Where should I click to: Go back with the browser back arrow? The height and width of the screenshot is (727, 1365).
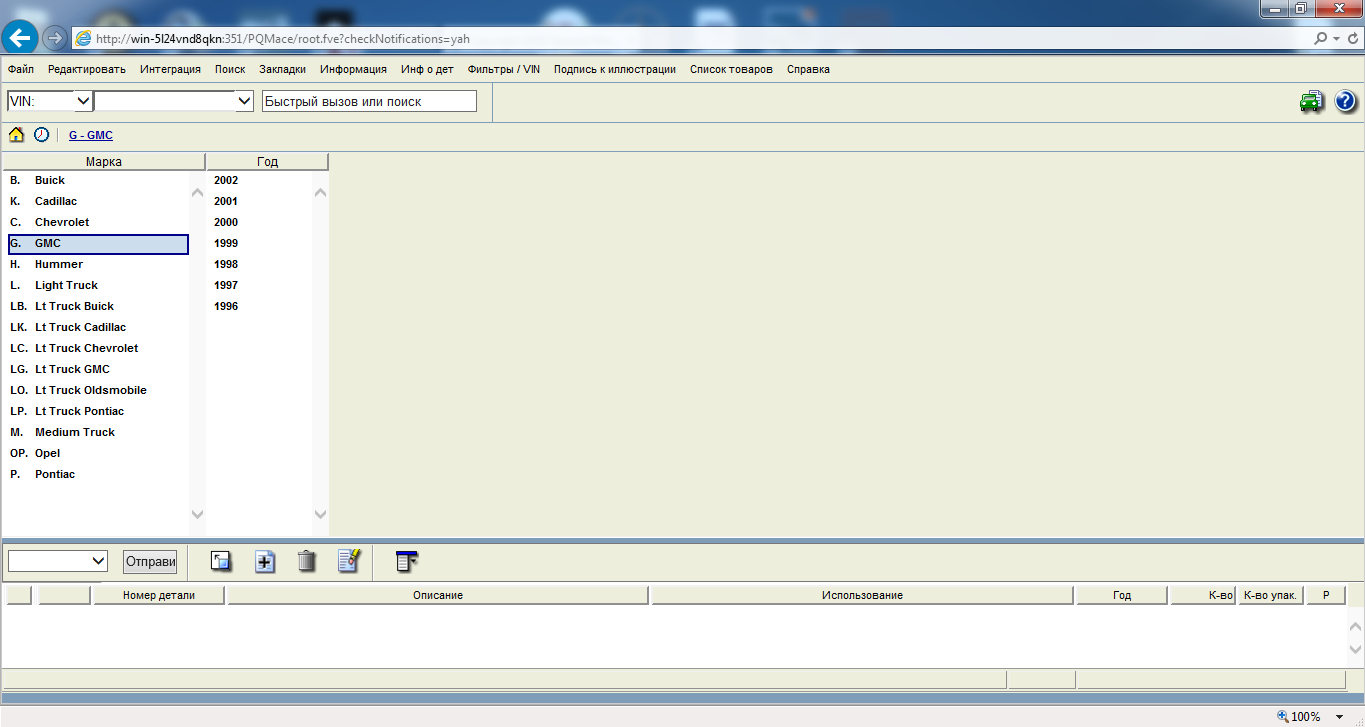point(20,39)
